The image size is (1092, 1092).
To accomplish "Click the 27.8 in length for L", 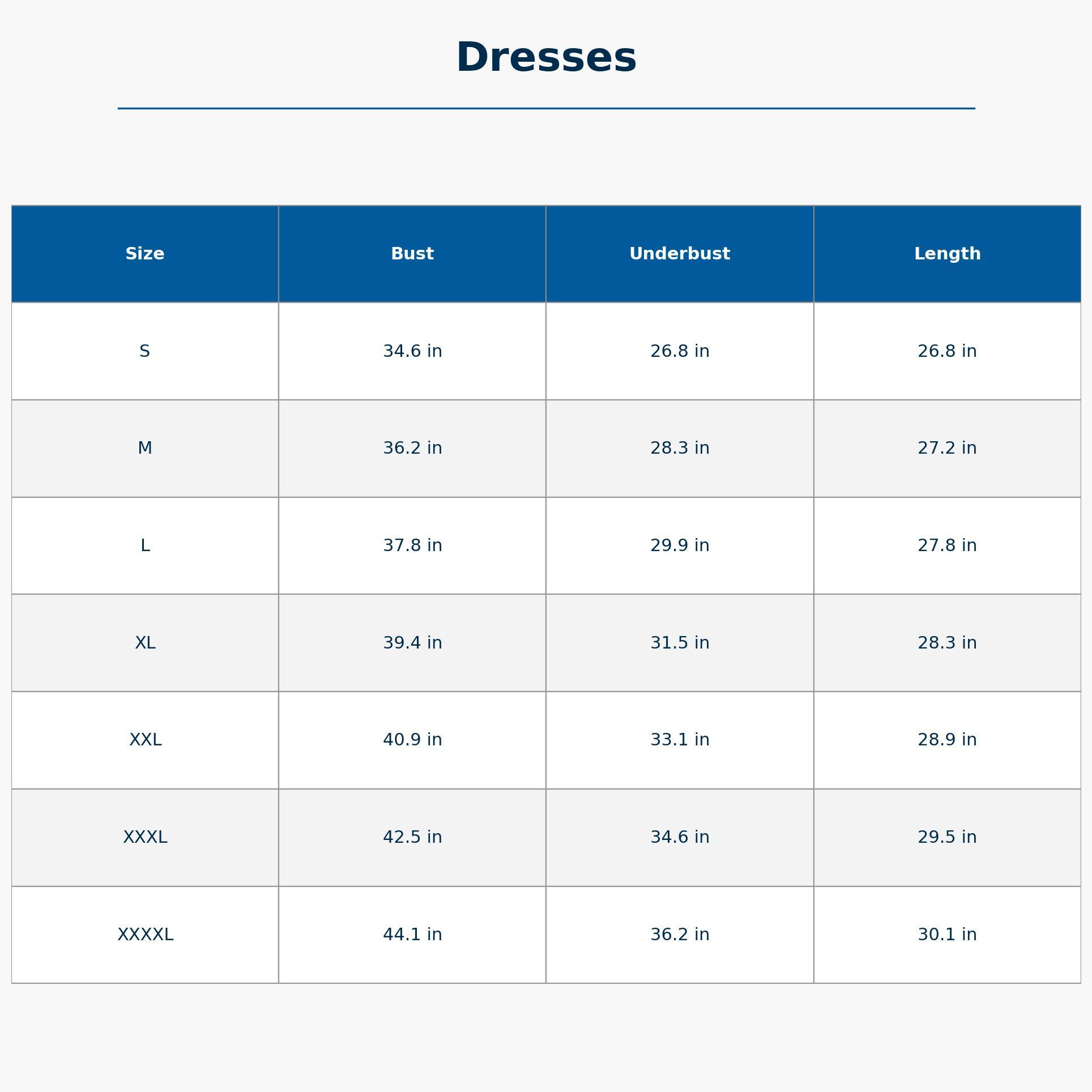I will 947,545.
